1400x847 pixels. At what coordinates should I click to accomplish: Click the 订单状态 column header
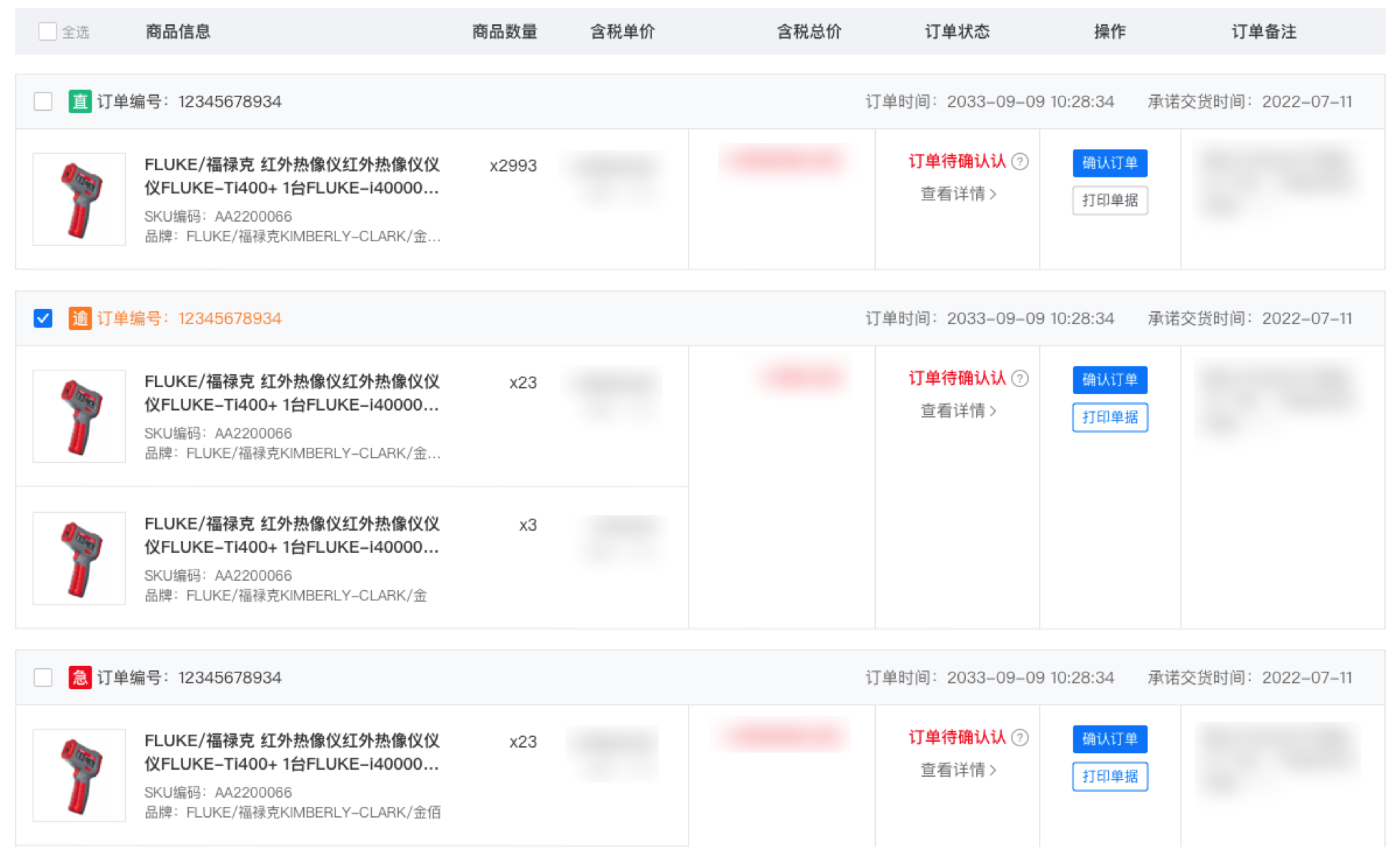click(957, 31)
